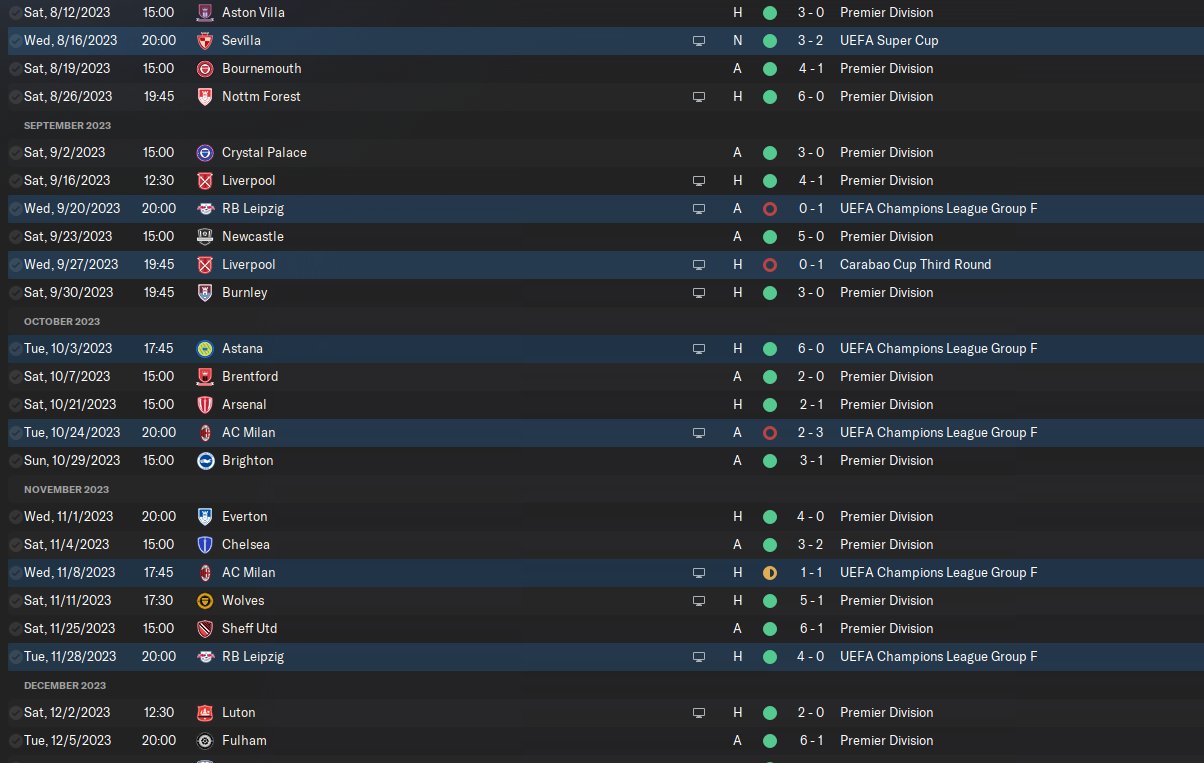Image resolution: width=1204 pixels, height=763 pixels.
Task: View the 6 - 1 result against Fulham
Action: point(812,741)
